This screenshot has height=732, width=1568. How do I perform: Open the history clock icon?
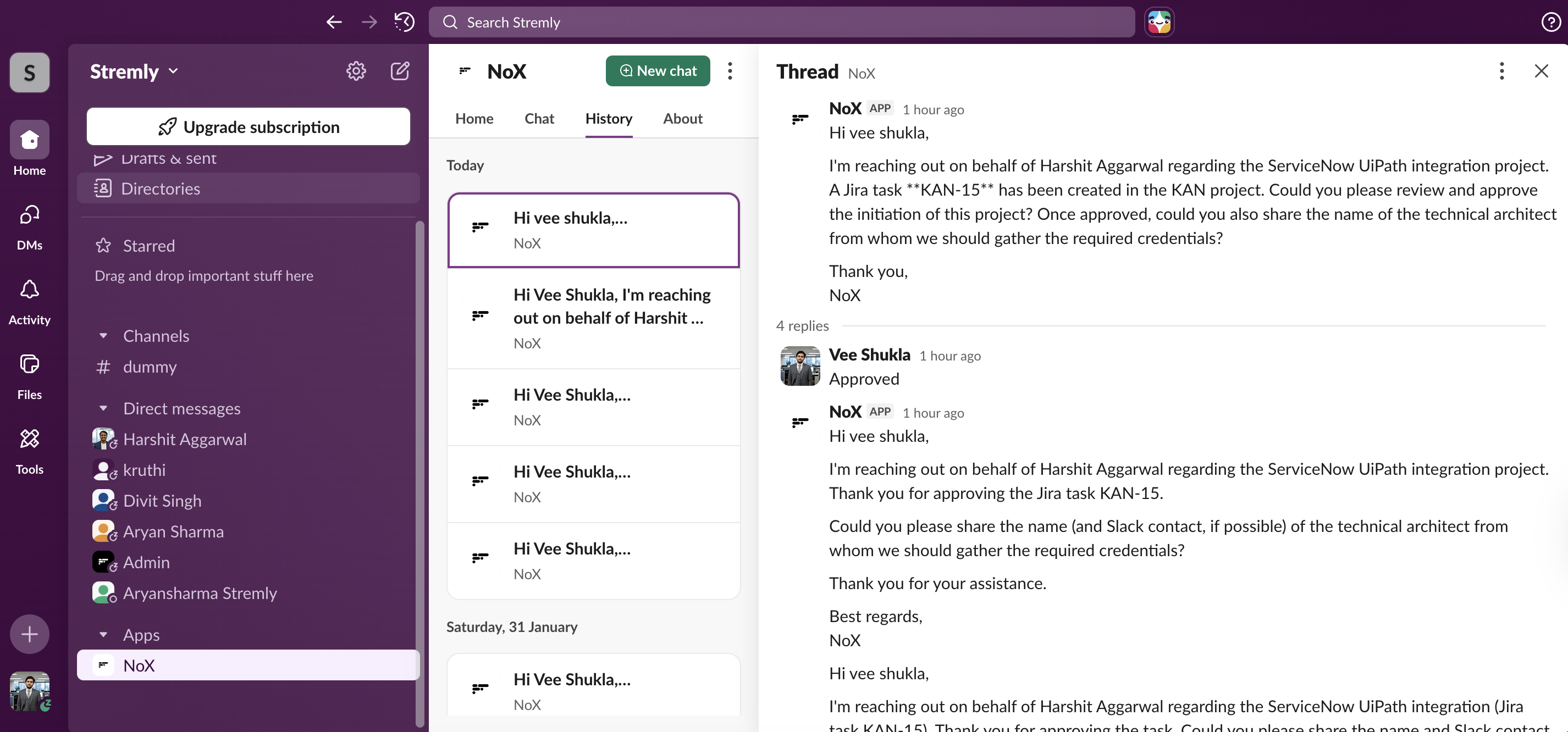coord(404,23)
